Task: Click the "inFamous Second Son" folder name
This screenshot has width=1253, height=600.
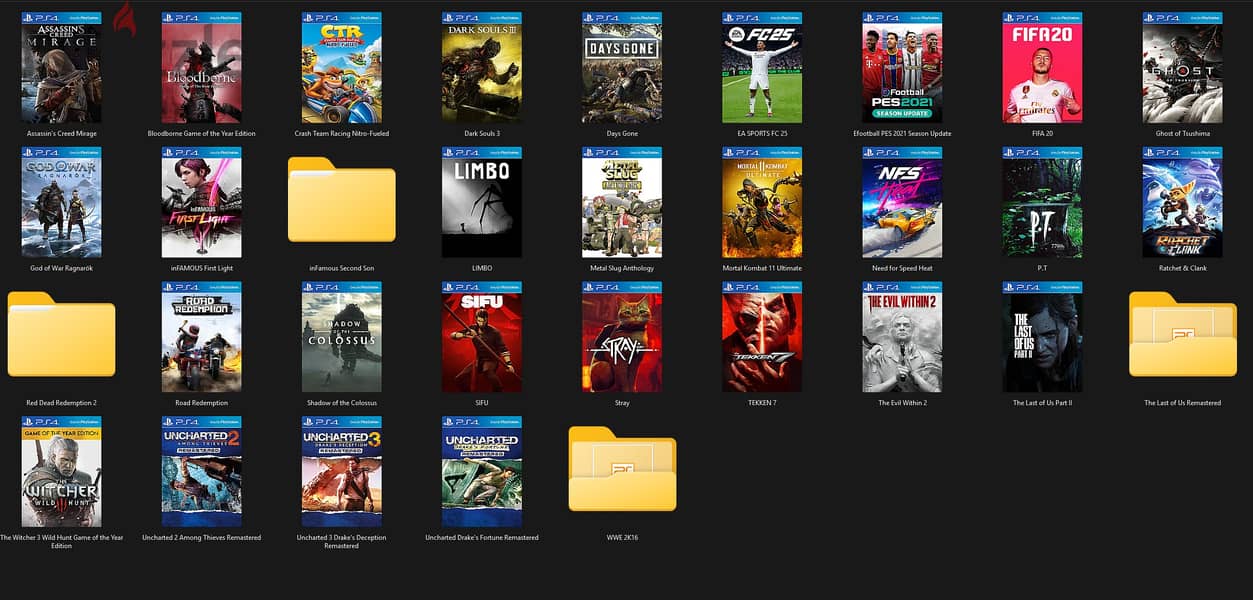Action: click(x=341, y=268)
